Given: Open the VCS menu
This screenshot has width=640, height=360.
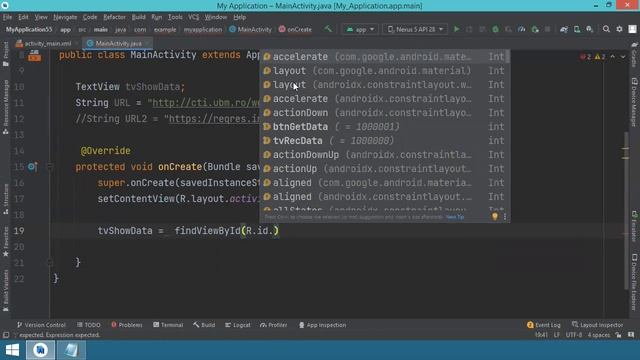Looking at the screenshot, I should pos(193,17).
